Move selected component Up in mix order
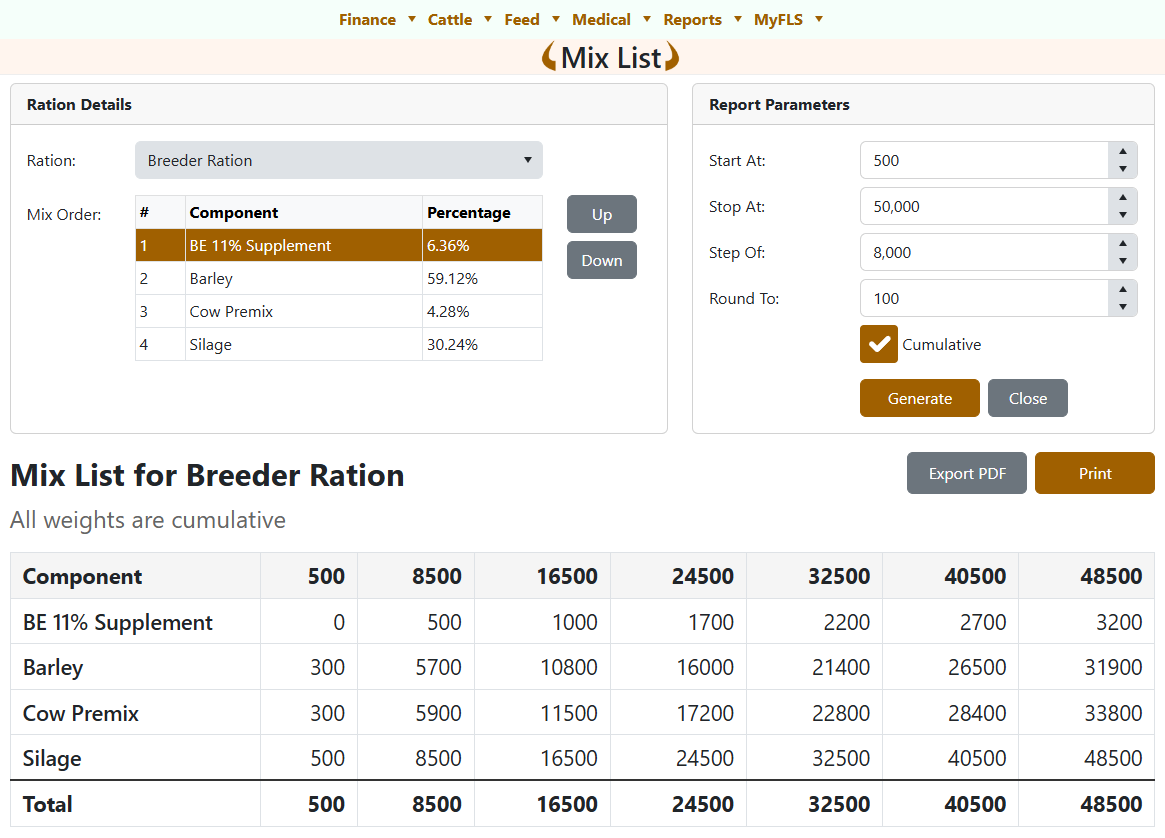 pos(601,214)
